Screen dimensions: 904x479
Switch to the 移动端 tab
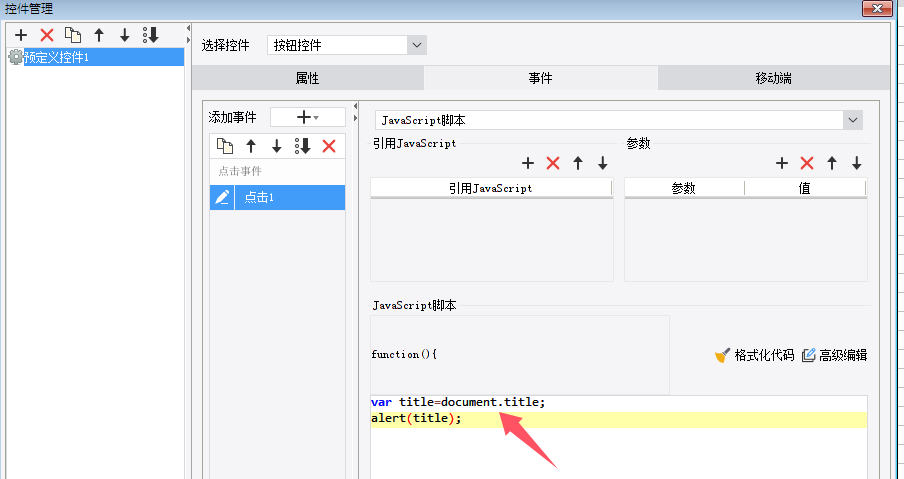(773, 78)
